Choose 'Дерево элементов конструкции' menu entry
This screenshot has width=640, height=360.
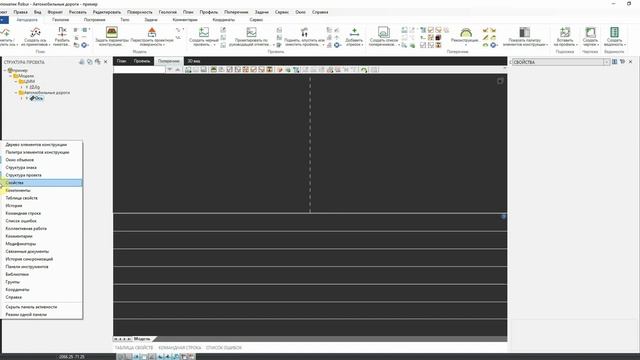42,144
